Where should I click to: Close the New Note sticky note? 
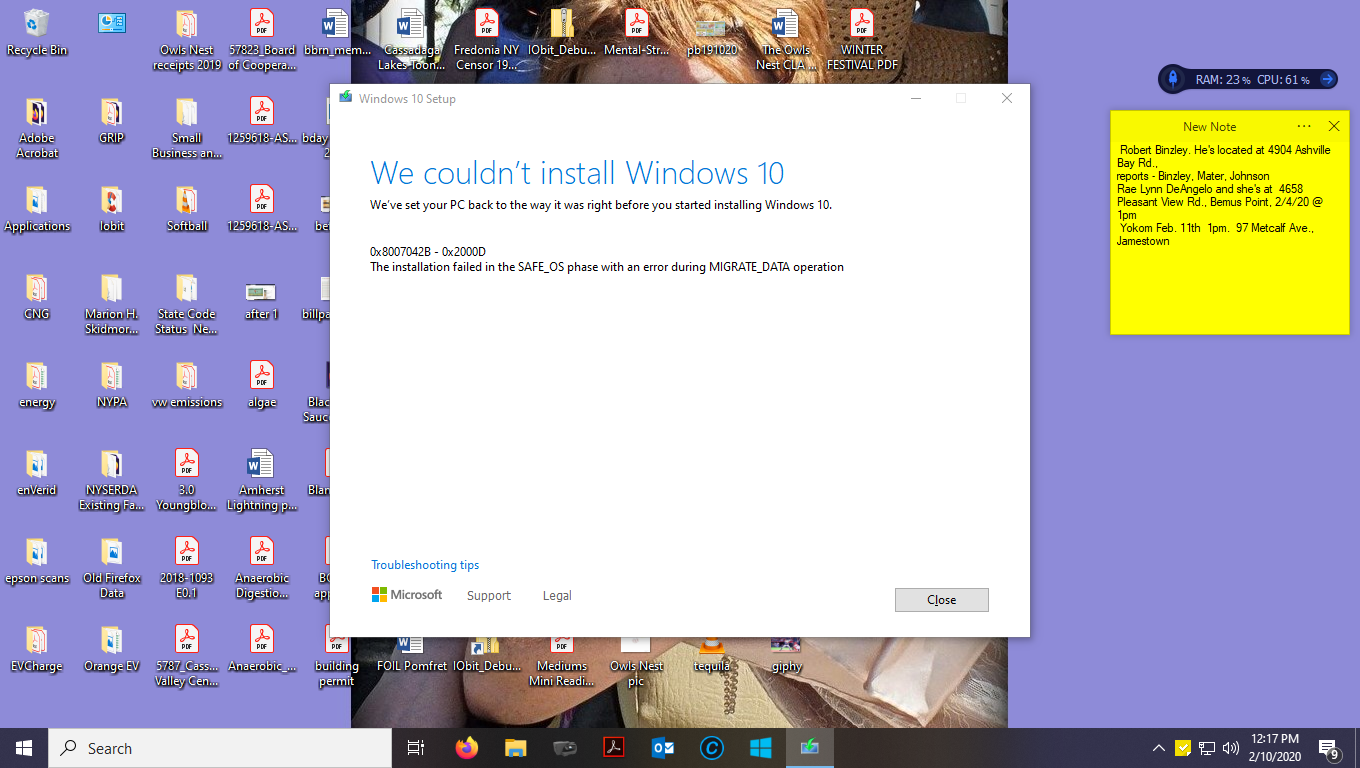click(1334, 126)
